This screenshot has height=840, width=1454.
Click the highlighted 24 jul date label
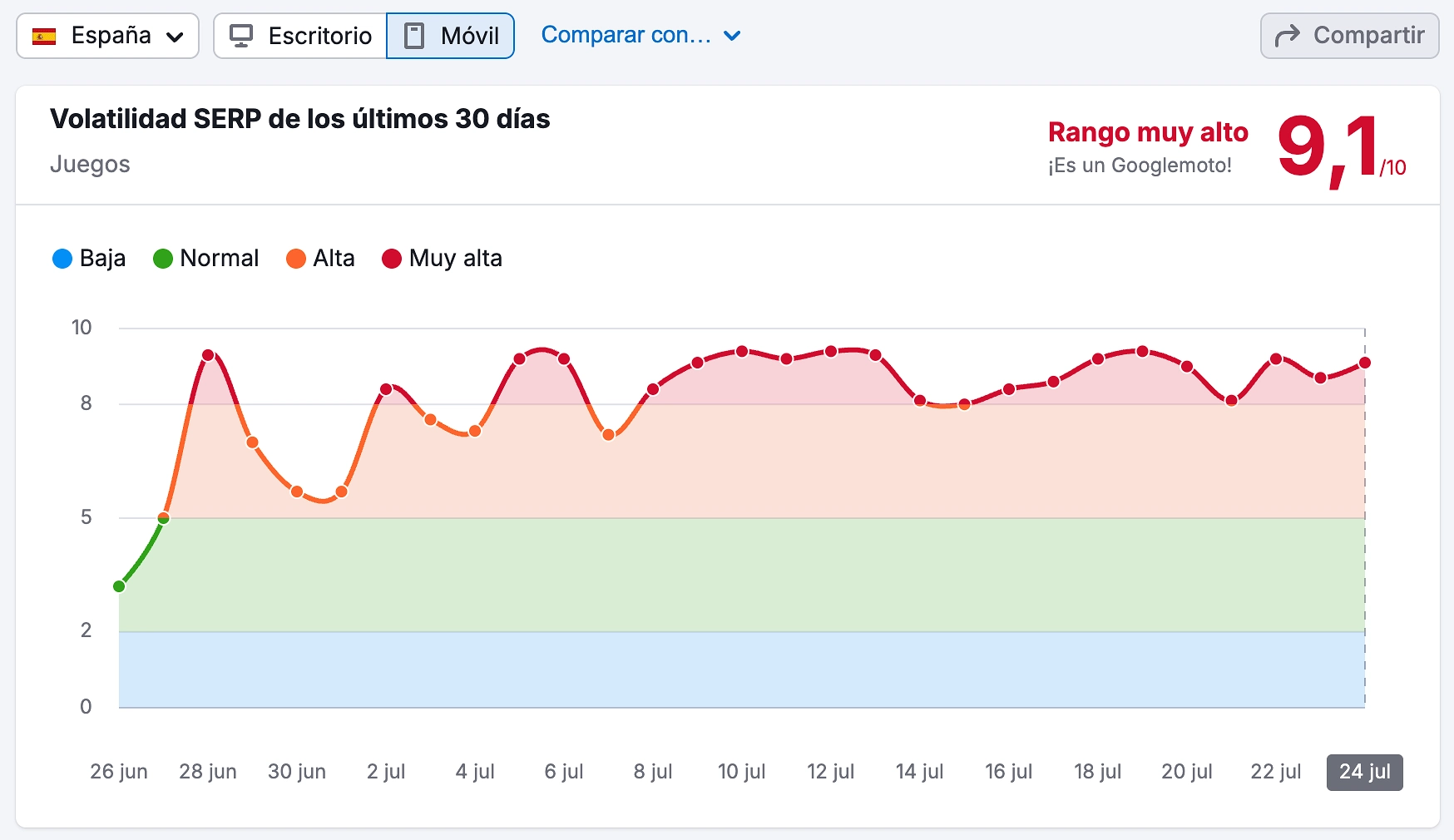pyautogui.click(x=1363, y=772)
